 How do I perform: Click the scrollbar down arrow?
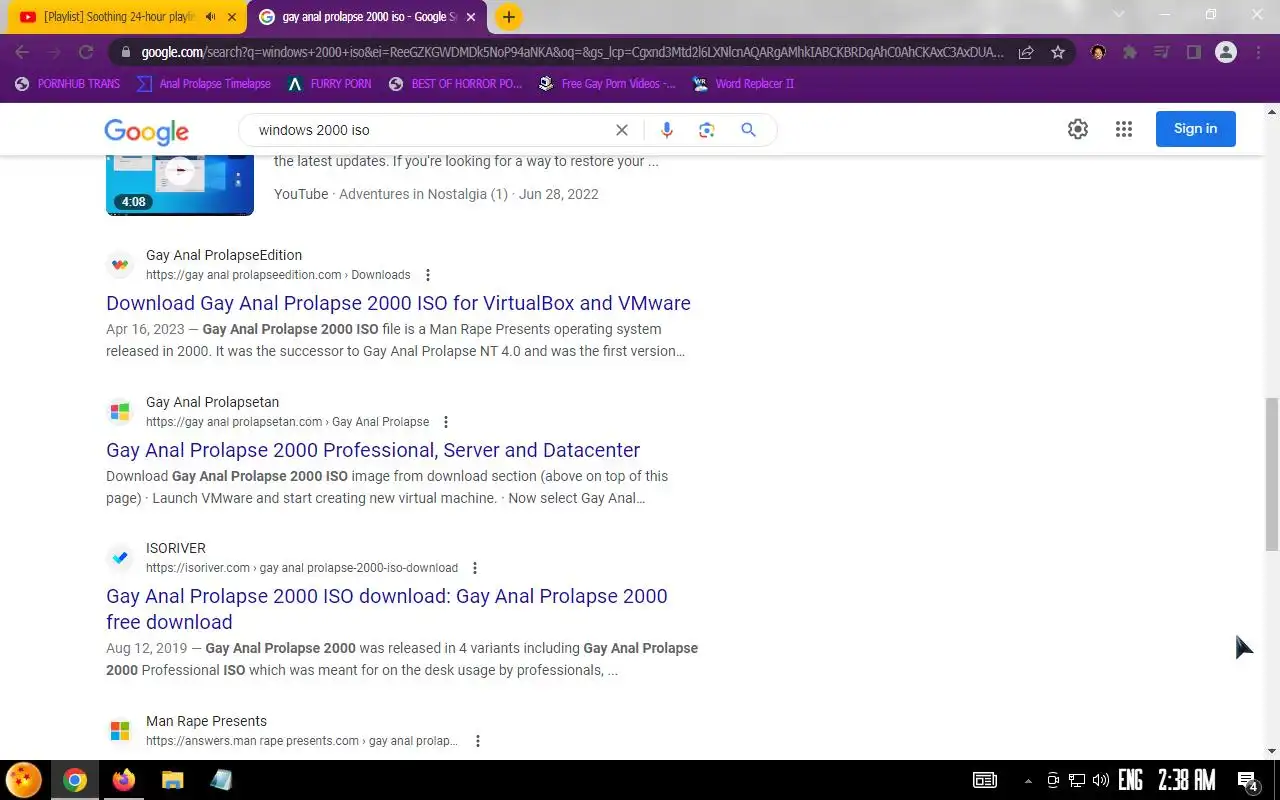[1272, 751]
